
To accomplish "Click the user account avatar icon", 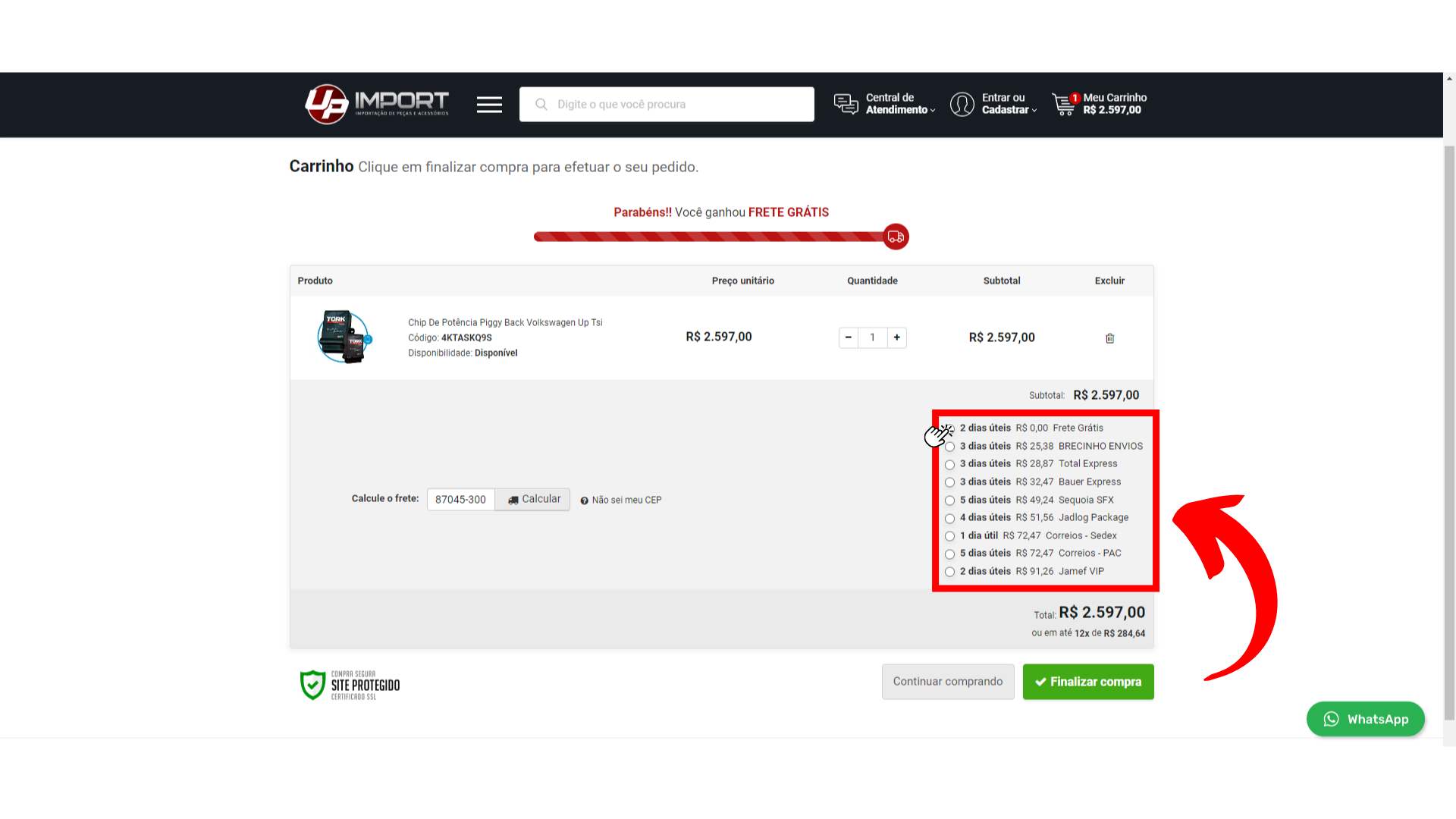I will pos(962,104).
